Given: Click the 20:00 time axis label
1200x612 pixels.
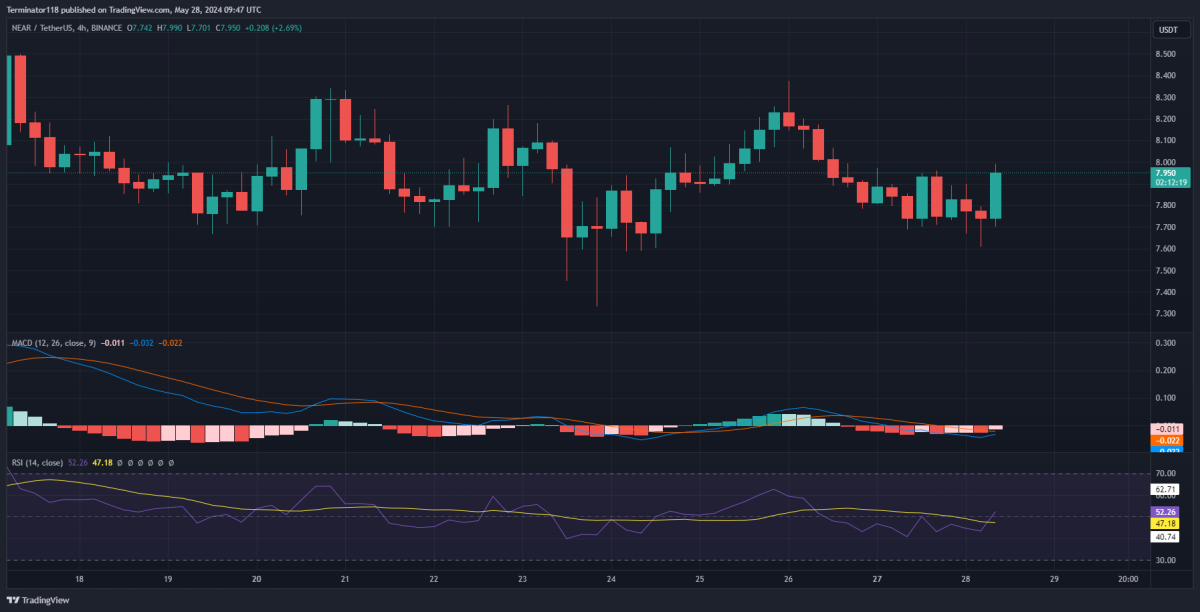Looking at the screenshot, I should point(1126,579).
